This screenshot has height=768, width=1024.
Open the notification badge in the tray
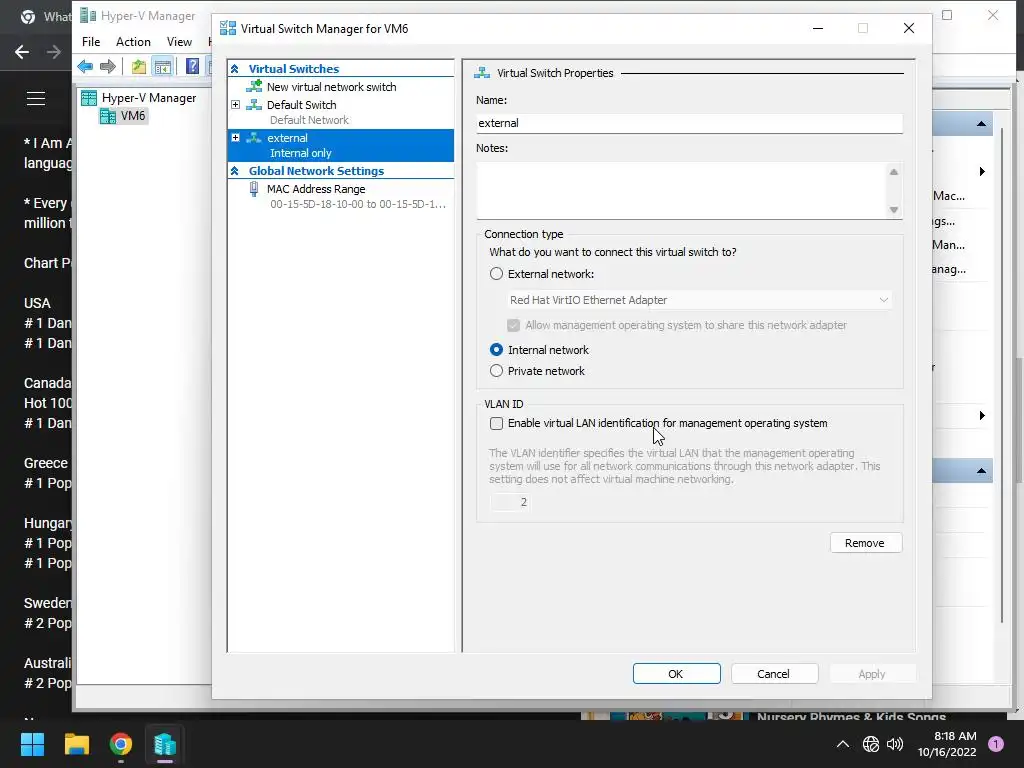[996, 744]
